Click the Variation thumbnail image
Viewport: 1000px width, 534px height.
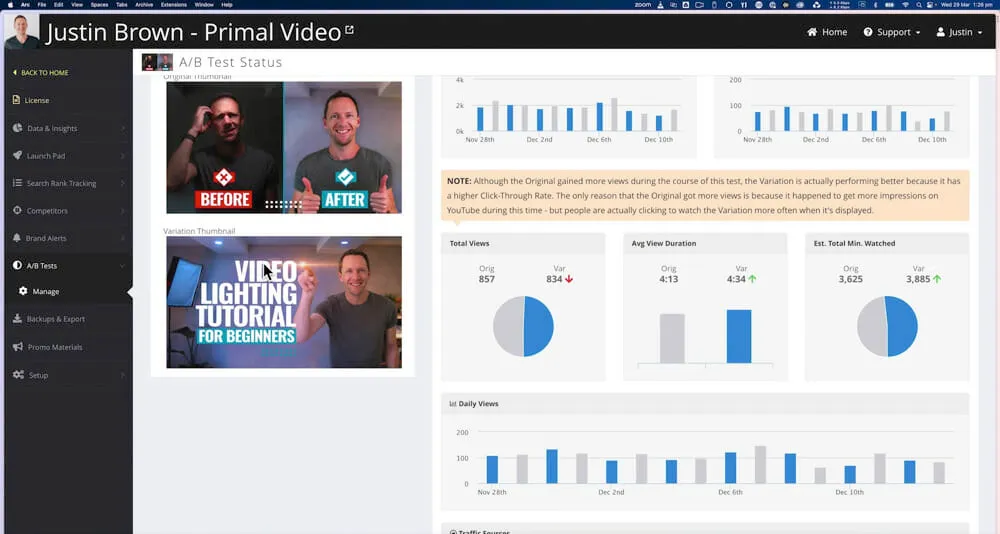(283, 302)
